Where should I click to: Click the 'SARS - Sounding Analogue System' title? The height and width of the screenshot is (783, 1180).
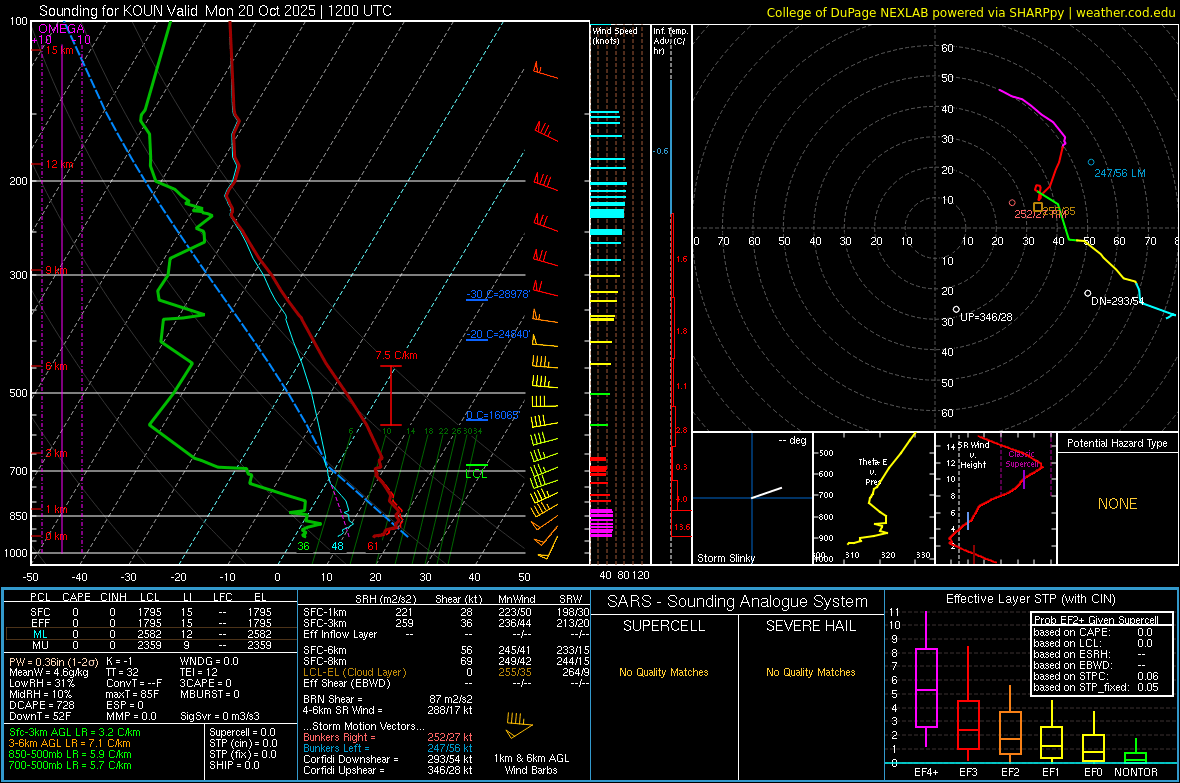737,602
